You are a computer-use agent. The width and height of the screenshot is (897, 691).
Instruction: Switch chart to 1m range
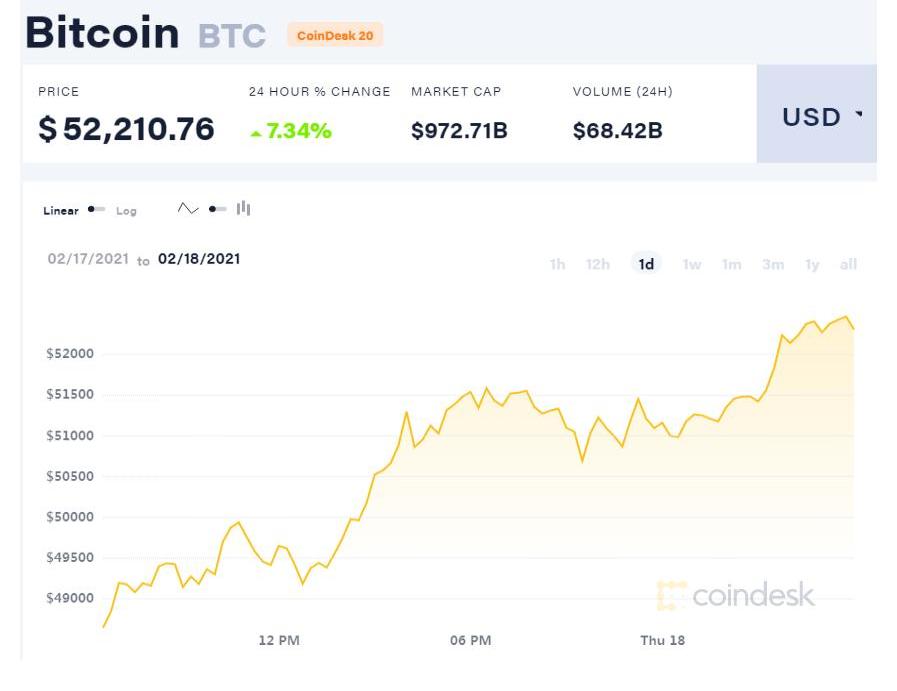pos(732,264)
